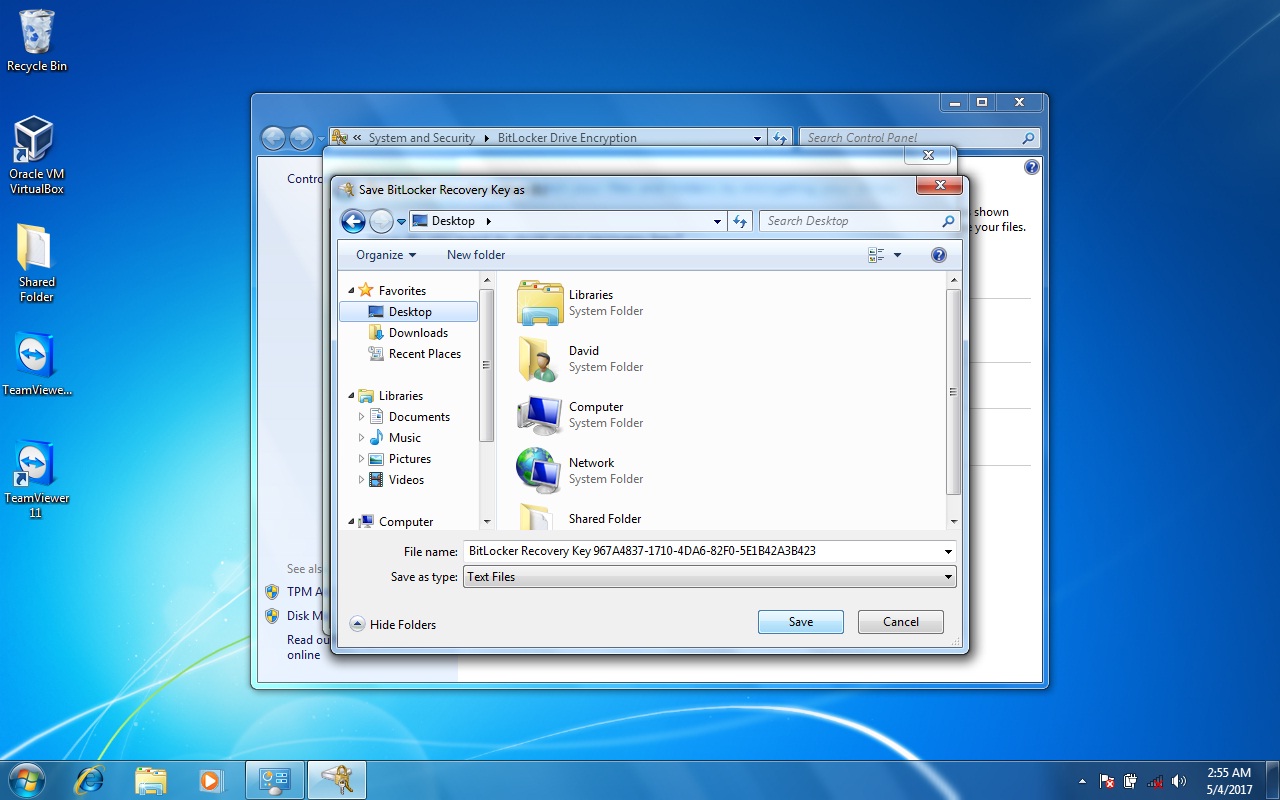Screen dimensions: 1280x800
Task: Click the Search Desktop box
Action: pyautogui.click(x=859, y=221)
